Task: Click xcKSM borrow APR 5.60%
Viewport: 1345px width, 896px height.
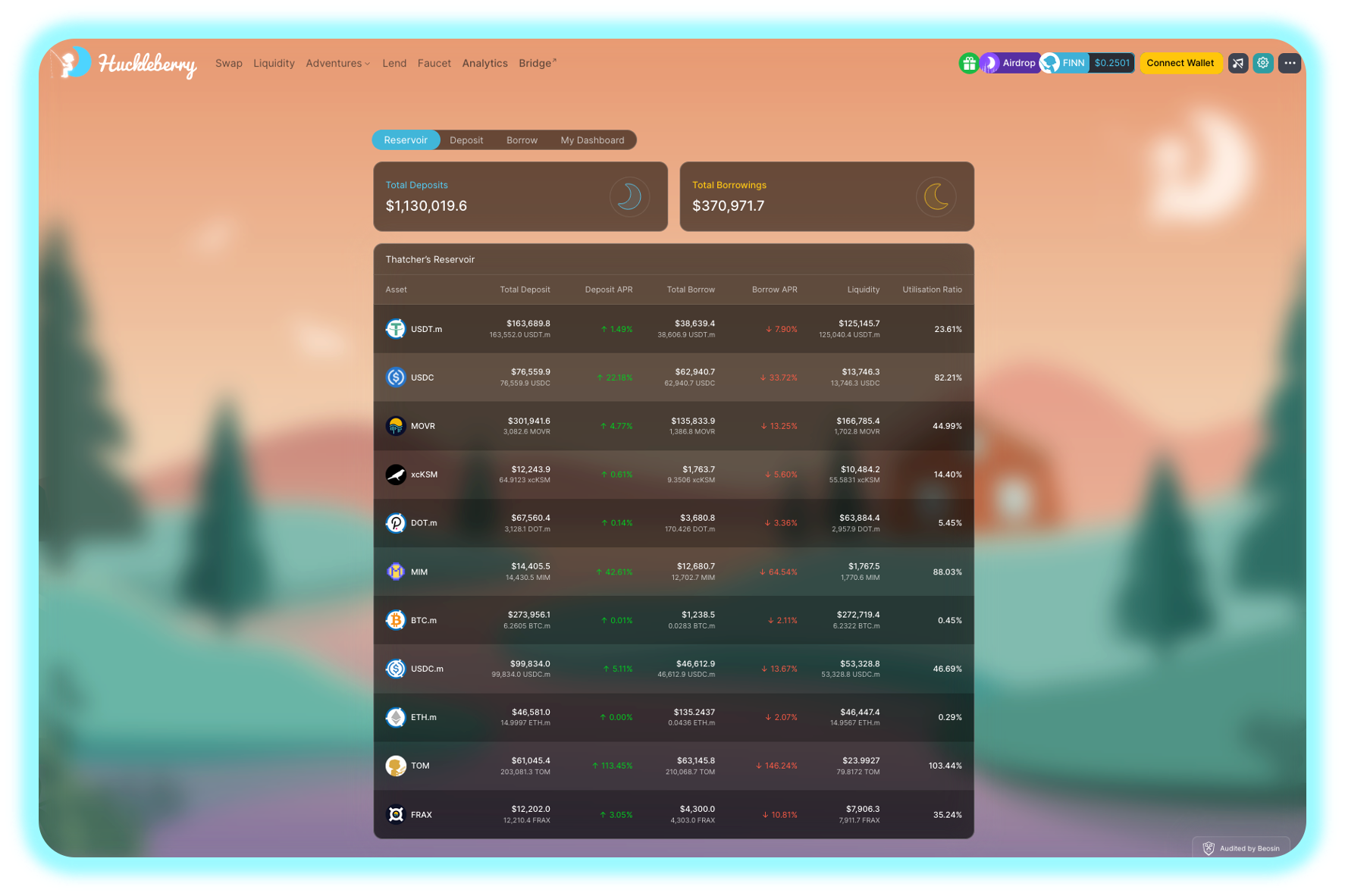Action: point(781,475)
